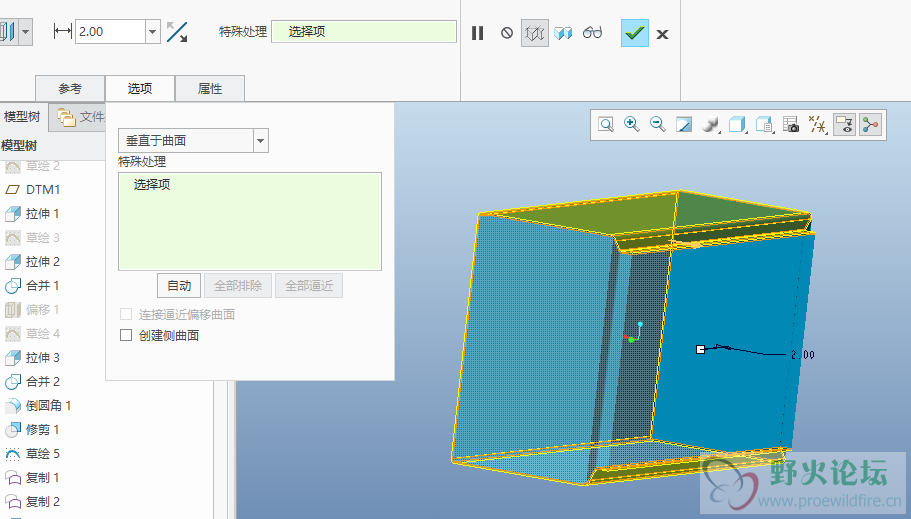Image resolution: width=911 pixels, height=519 pixels.
Task: Open the 参考 tab
Action: (x=70, y=88)
